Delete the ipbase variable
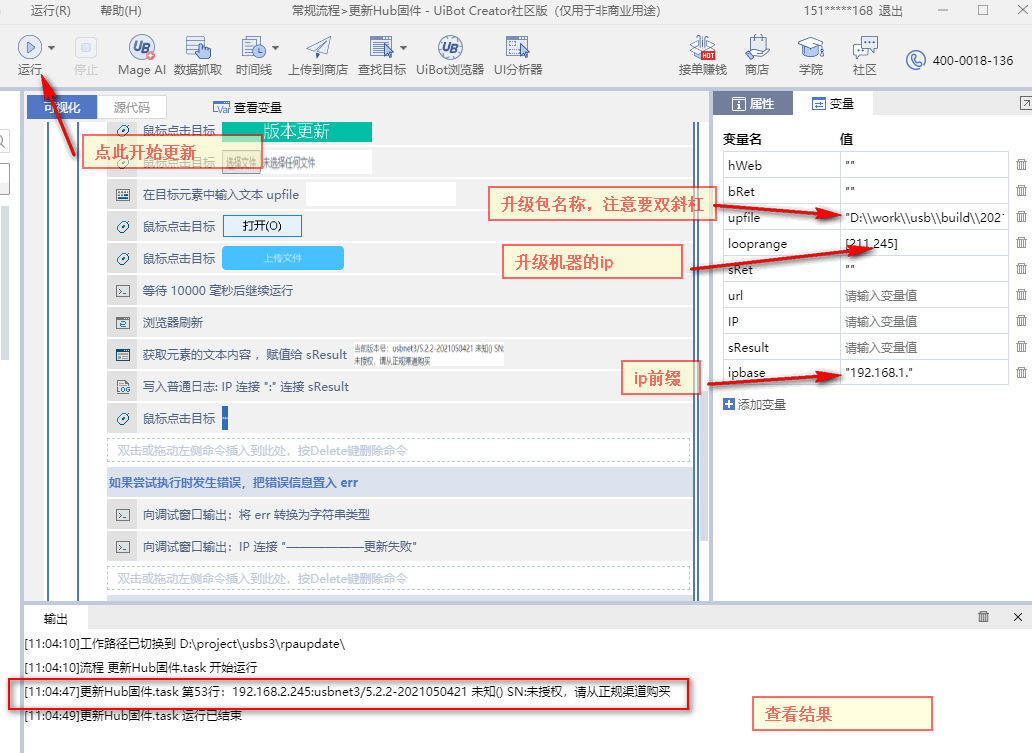Image resolution: width=1032 pixels, height=753 pixels. 1021,373
